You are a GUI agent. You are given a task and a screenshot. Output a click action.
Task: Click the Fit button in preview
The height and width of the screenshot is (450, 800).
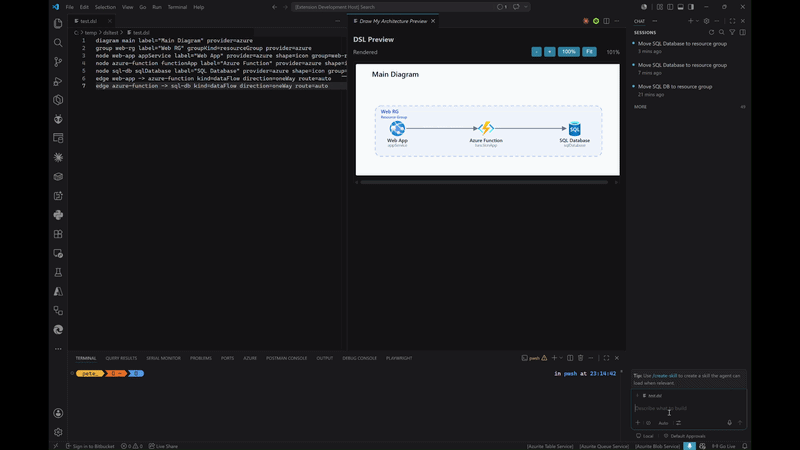pos(589,52)
